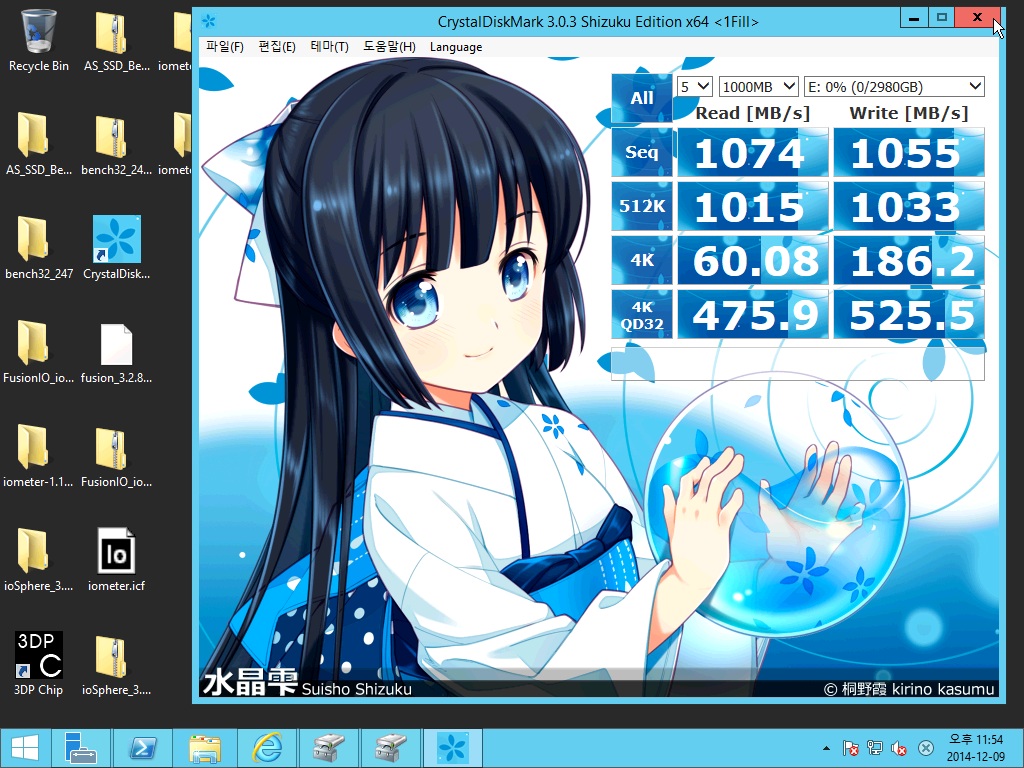Click the 512K read result 1015
Screen dimensions: 1024x768
tap(752, 206)
